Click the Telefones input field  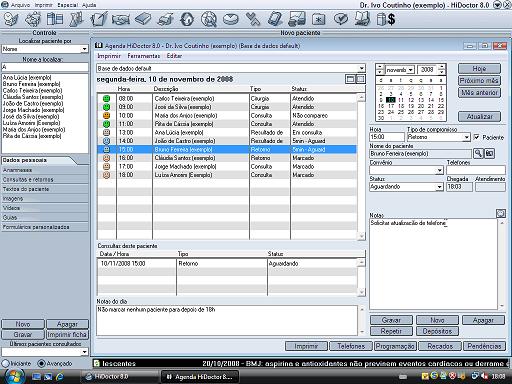[476, 170]
